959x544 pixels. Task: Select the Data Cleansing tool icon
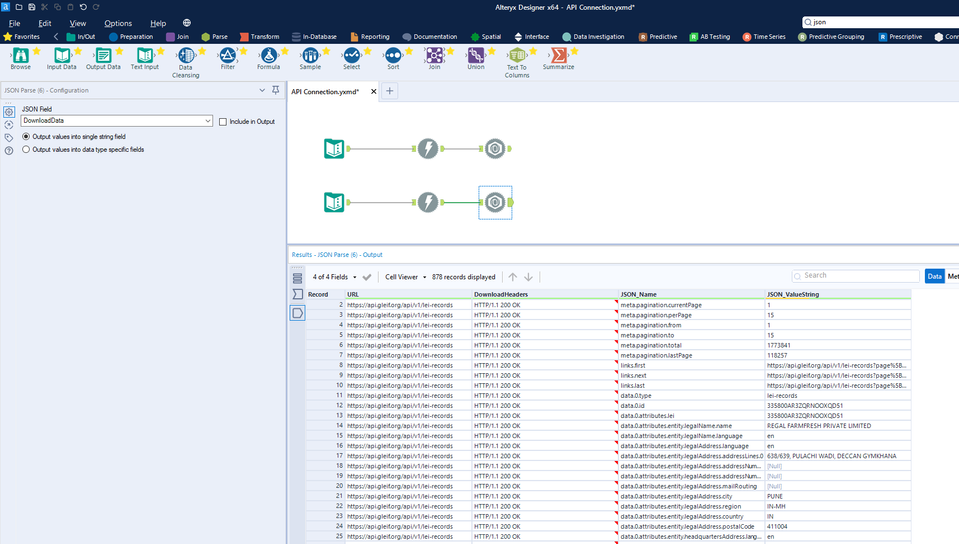(186, 56)
